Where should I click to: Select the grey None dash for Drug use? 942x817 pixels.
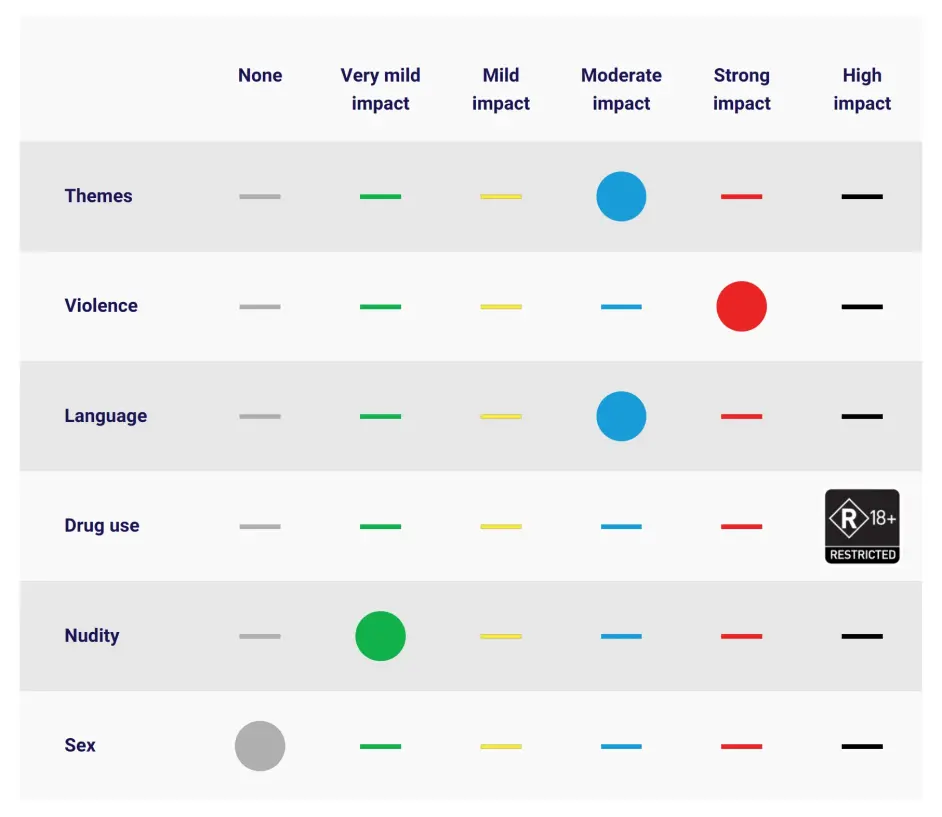pos(260,527)
